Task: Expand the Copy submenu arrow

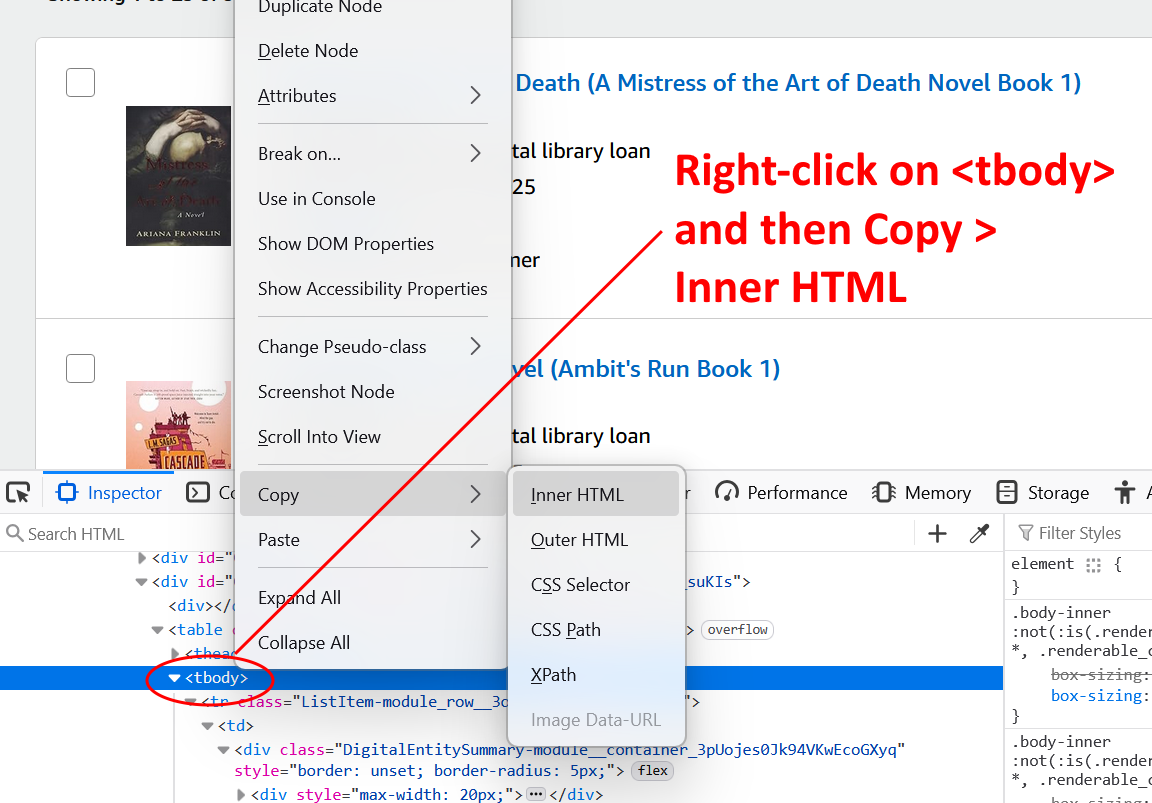Action: (x=475, y=494)
